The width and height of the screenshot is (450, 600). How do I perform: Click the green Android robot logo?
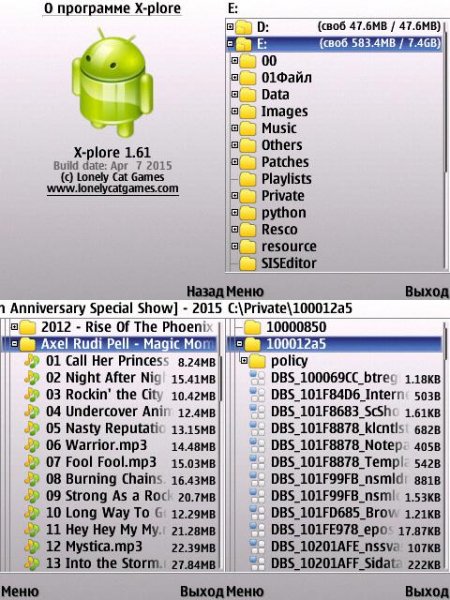tap(112, 83)
